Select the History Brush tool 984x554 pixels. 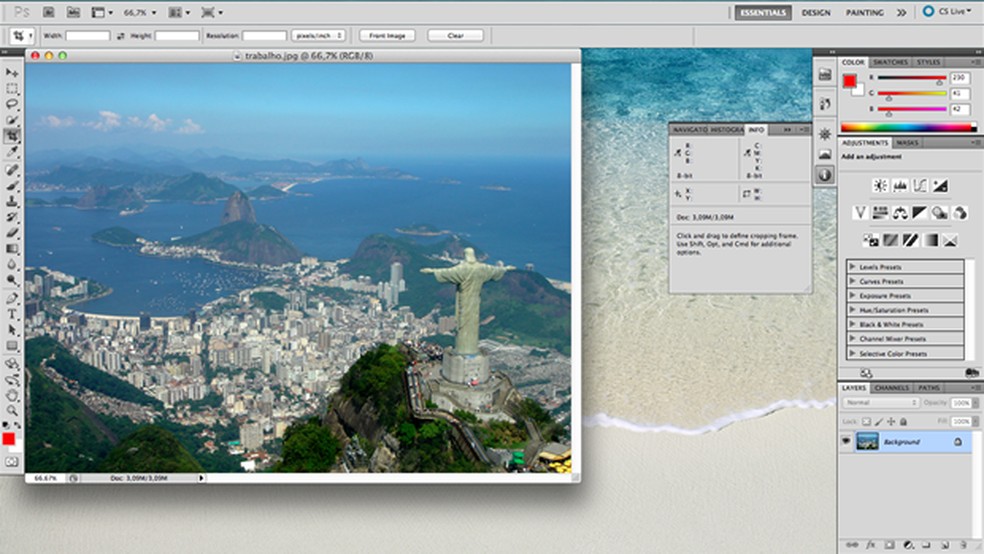click(12, 217)
